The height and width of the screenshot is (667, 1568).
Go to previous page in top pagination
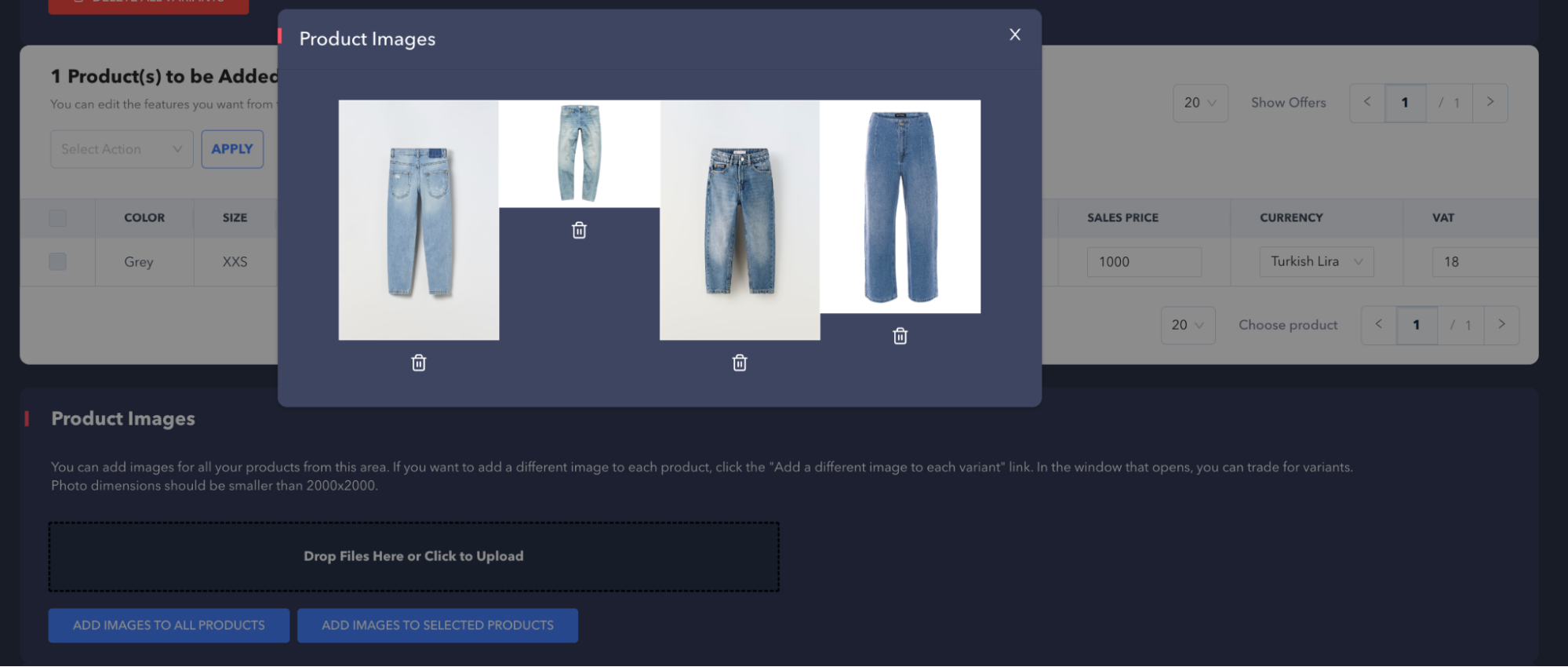pyautogui.click(x=1367, y=102)
